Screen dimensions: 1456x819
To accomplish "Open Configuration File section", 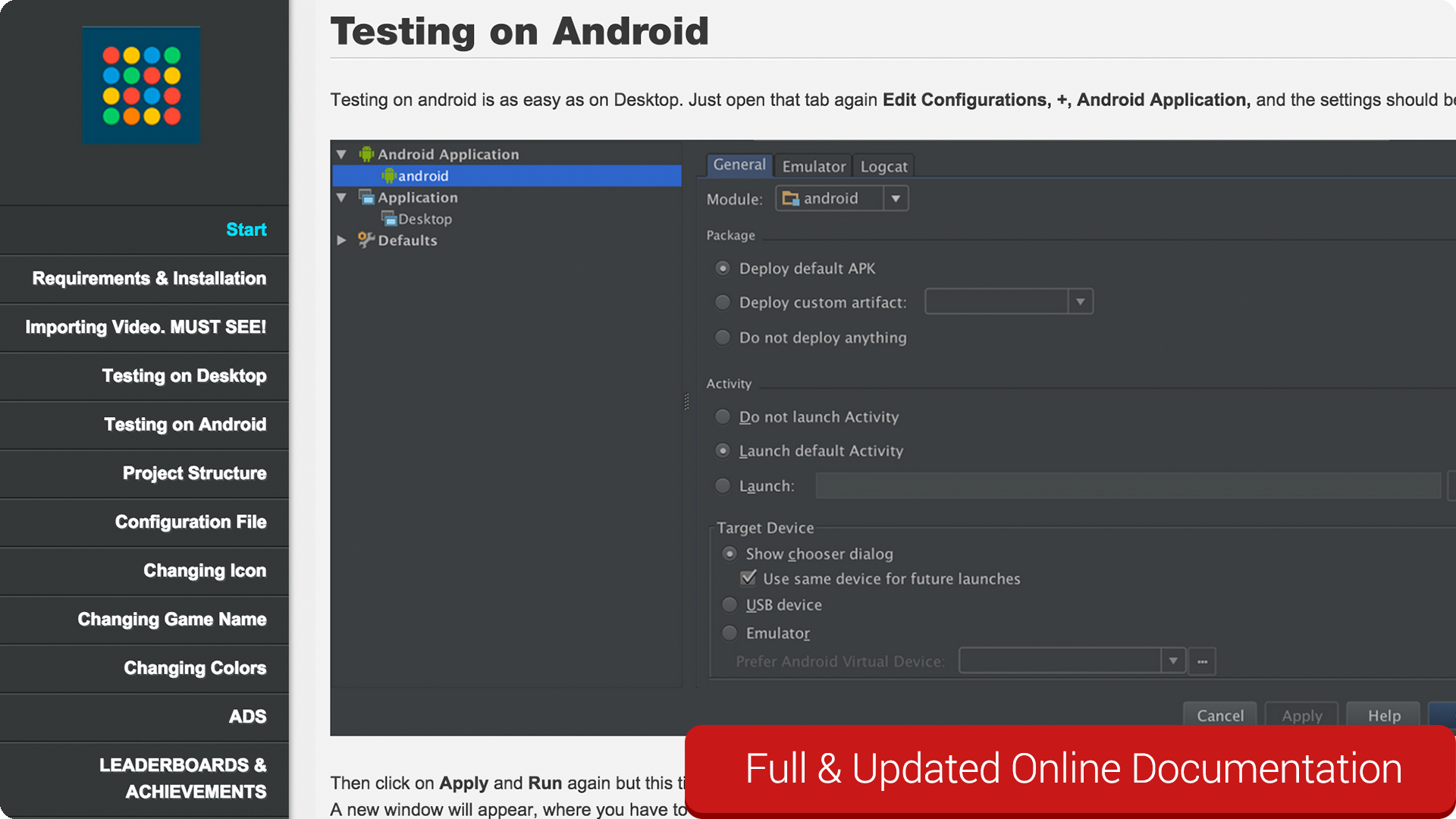I will [x=144, y=522].
